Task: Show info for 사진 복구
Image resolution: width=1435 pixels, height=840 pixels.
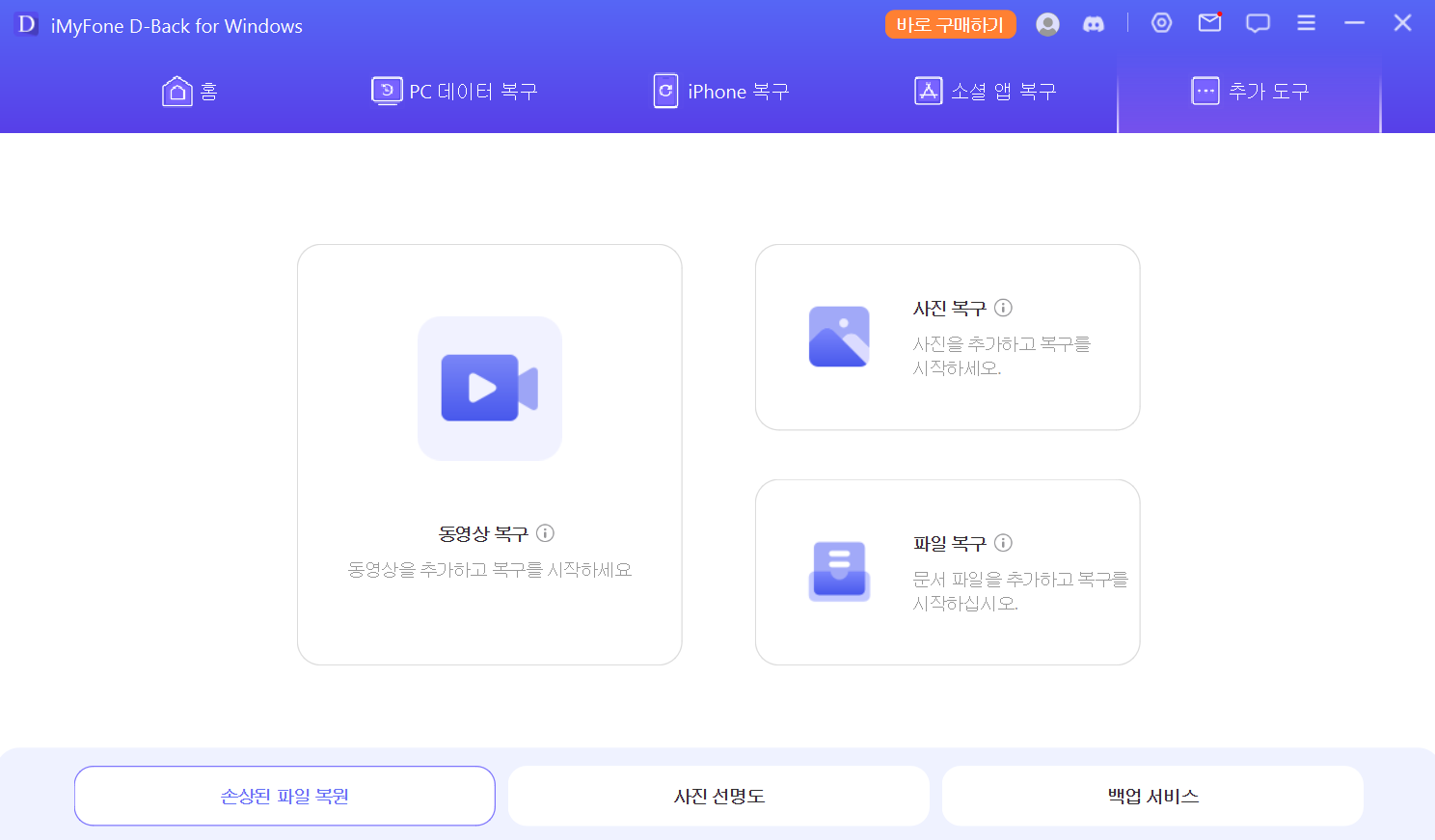Action: [x=1003, y=308]
